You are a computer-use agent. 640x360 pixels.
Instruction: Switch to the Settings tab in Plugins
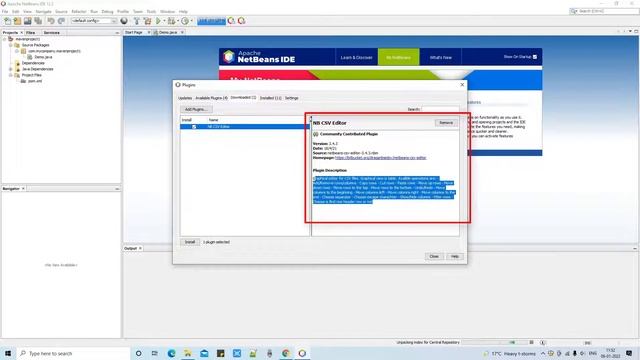291,98
